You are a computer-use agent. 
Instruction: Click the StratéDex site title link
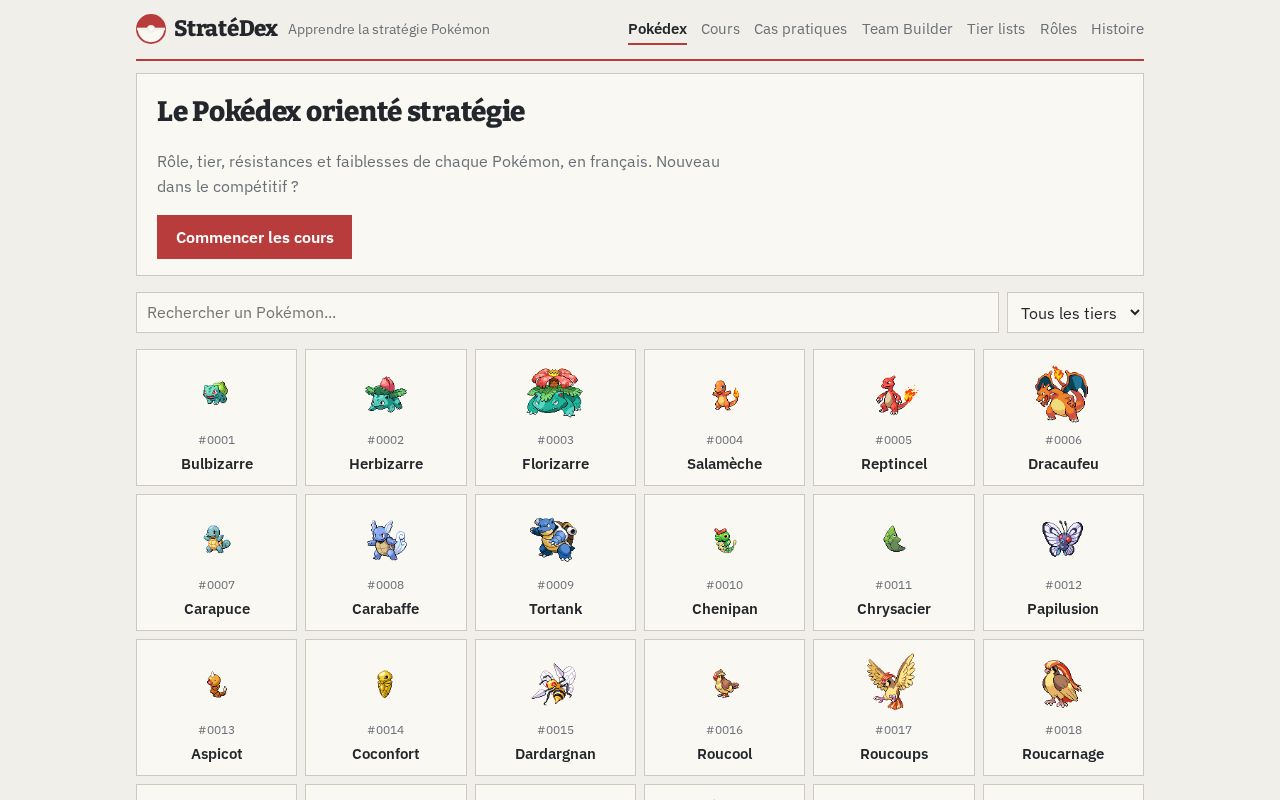click(226, 29)
